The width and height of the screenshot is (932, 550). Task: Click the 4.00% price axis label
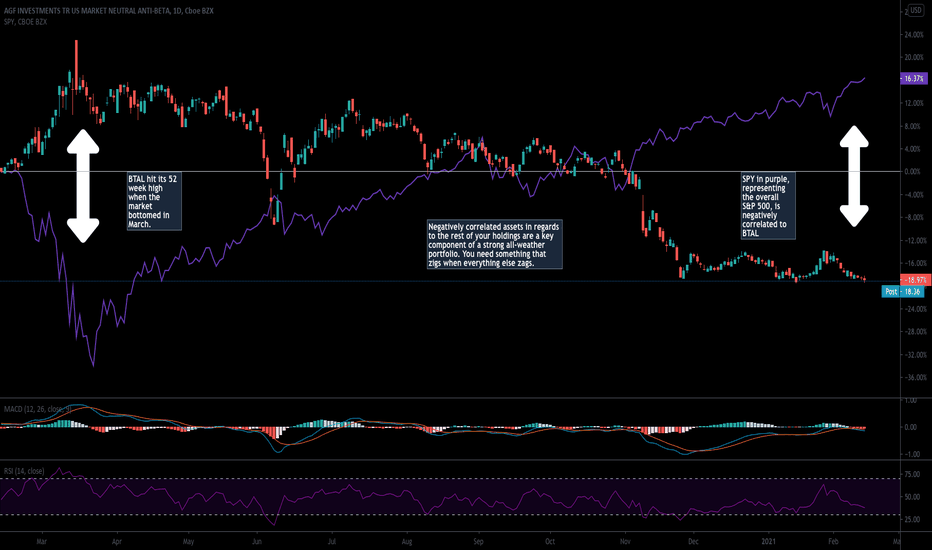(x=914, y=149)
